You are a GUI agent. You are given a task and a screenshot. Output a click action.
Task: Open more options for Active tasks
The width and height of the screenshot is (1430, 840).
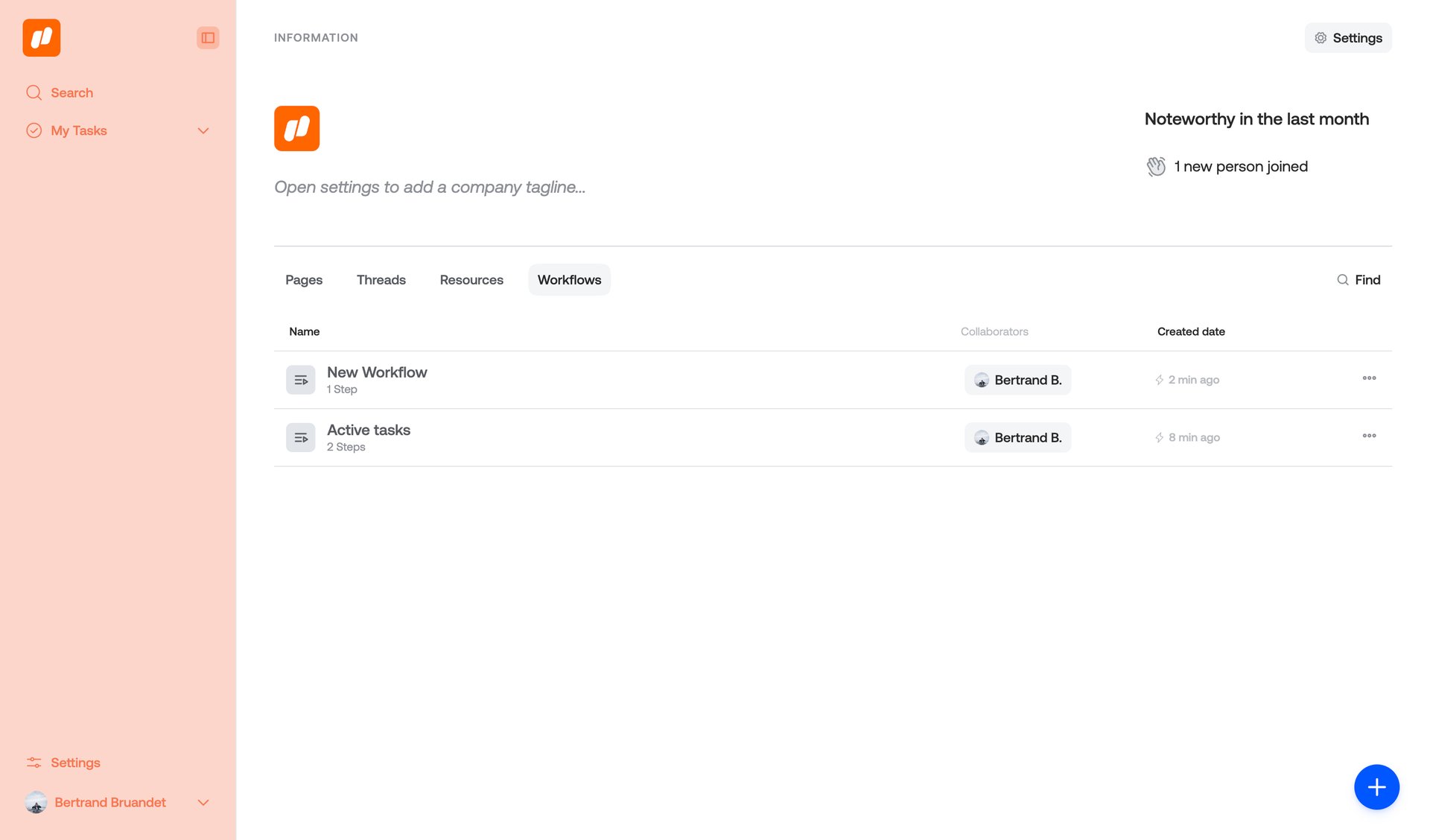click(x=1369, y=436)
